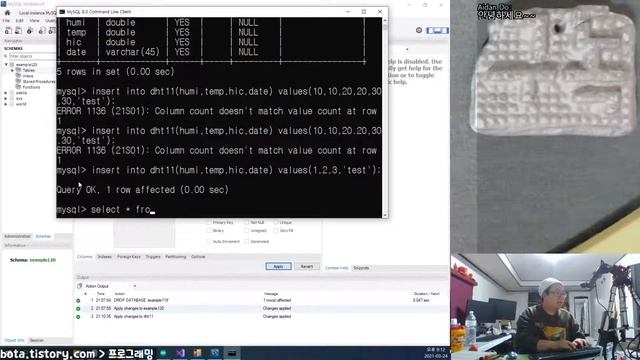Click the Command Line Client title bar icon
The image size is (640, 360).
pyautogui.click(x=62, y=12)
